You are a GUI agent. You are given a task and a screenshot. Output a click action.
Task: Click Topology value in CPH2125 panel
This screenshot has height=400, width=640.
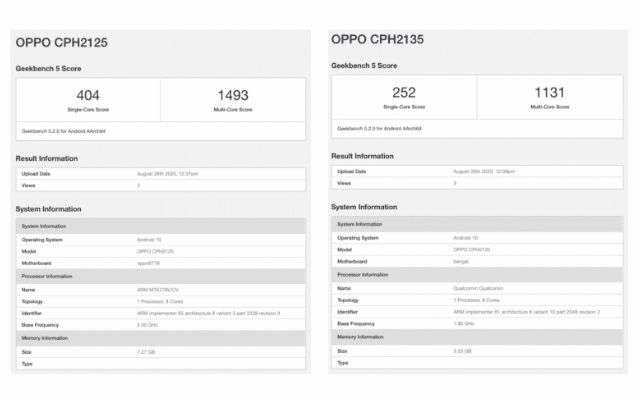click(x=160, y=302)
